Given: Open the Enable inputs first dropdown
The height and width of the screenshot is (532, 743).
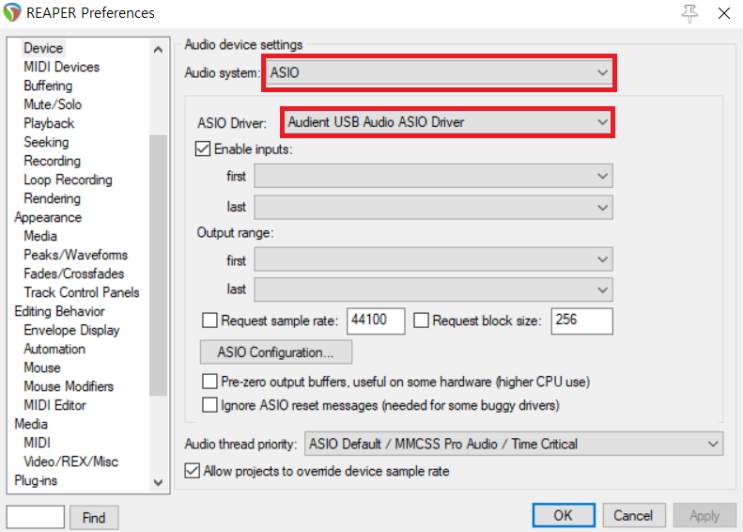Looking at the screenshot, I should pyautogui.click(x=433, y=176).
